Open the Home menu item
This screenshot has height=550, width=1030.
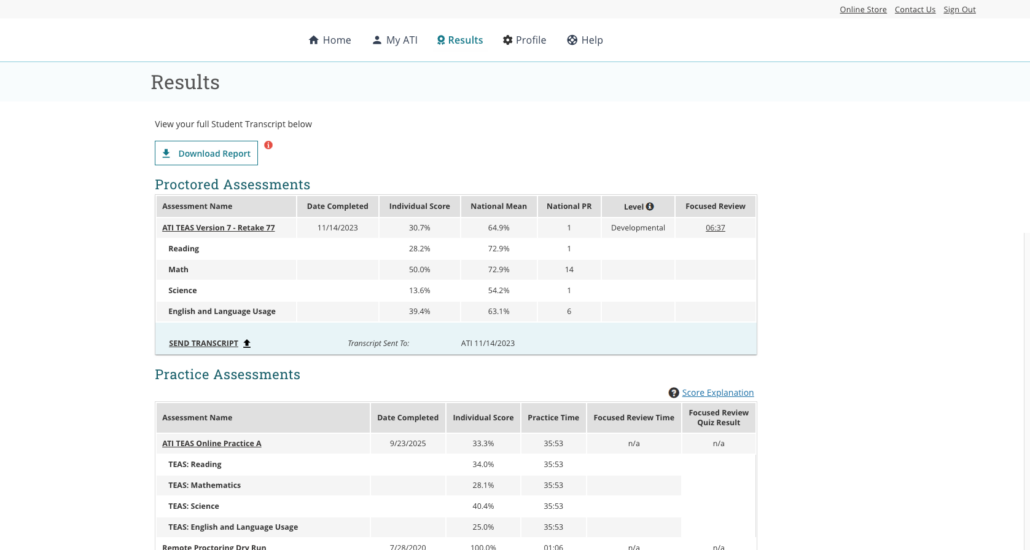pos(330,40)
